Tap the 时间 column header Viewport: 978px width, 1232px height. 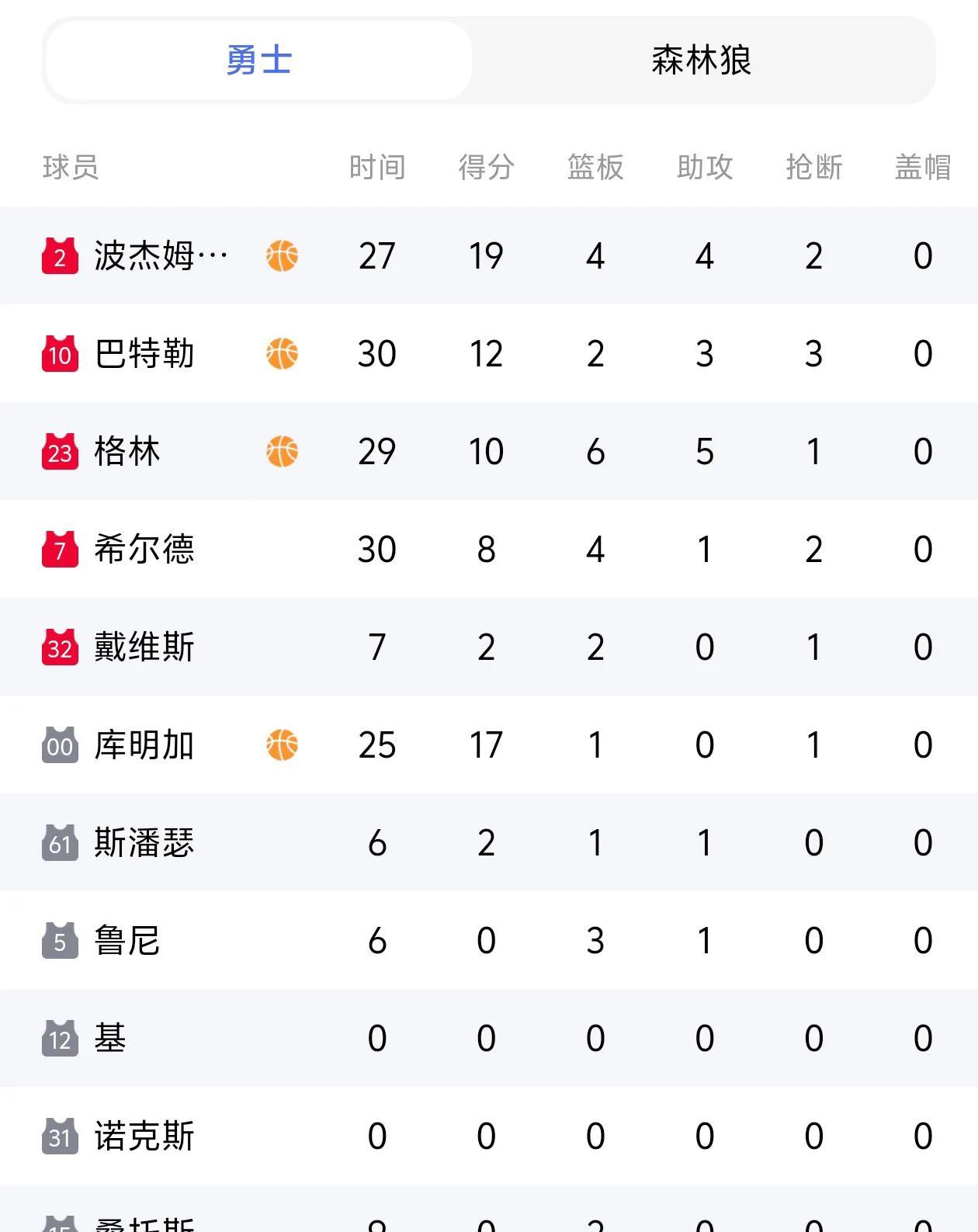(x=377, y=167)
